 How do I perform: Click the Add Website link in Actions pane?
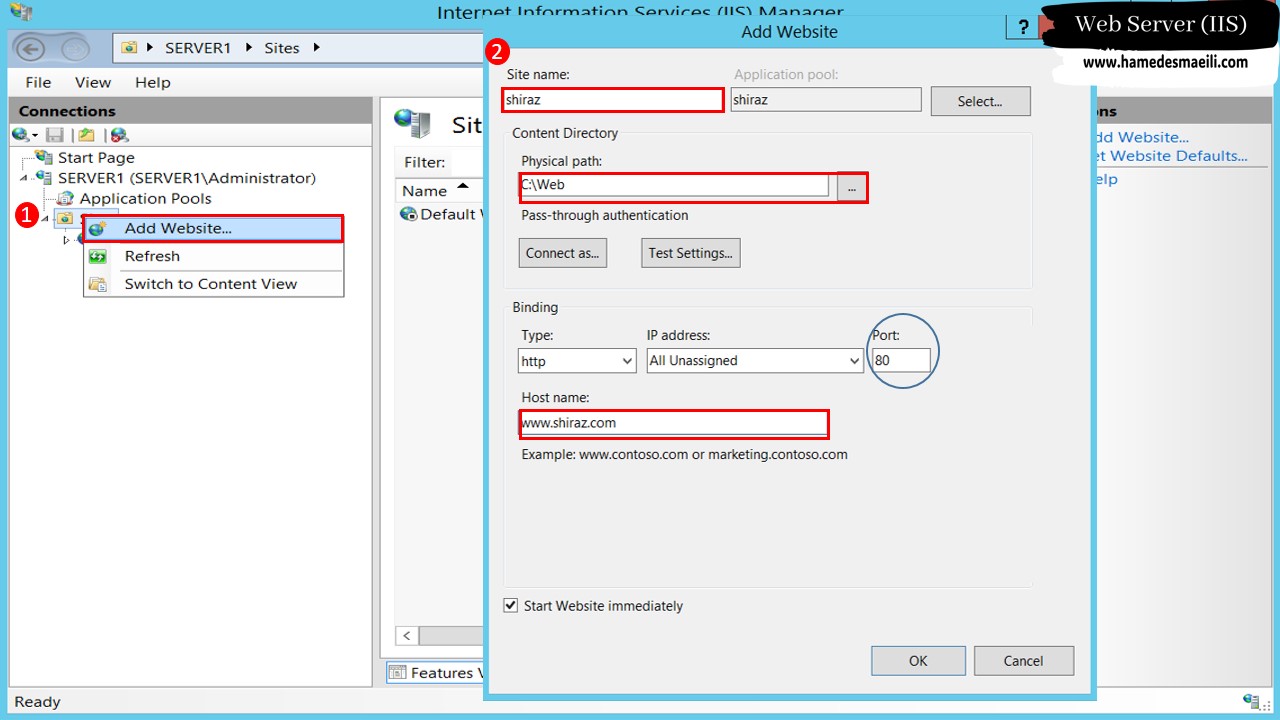click(x=1141, y=137)
